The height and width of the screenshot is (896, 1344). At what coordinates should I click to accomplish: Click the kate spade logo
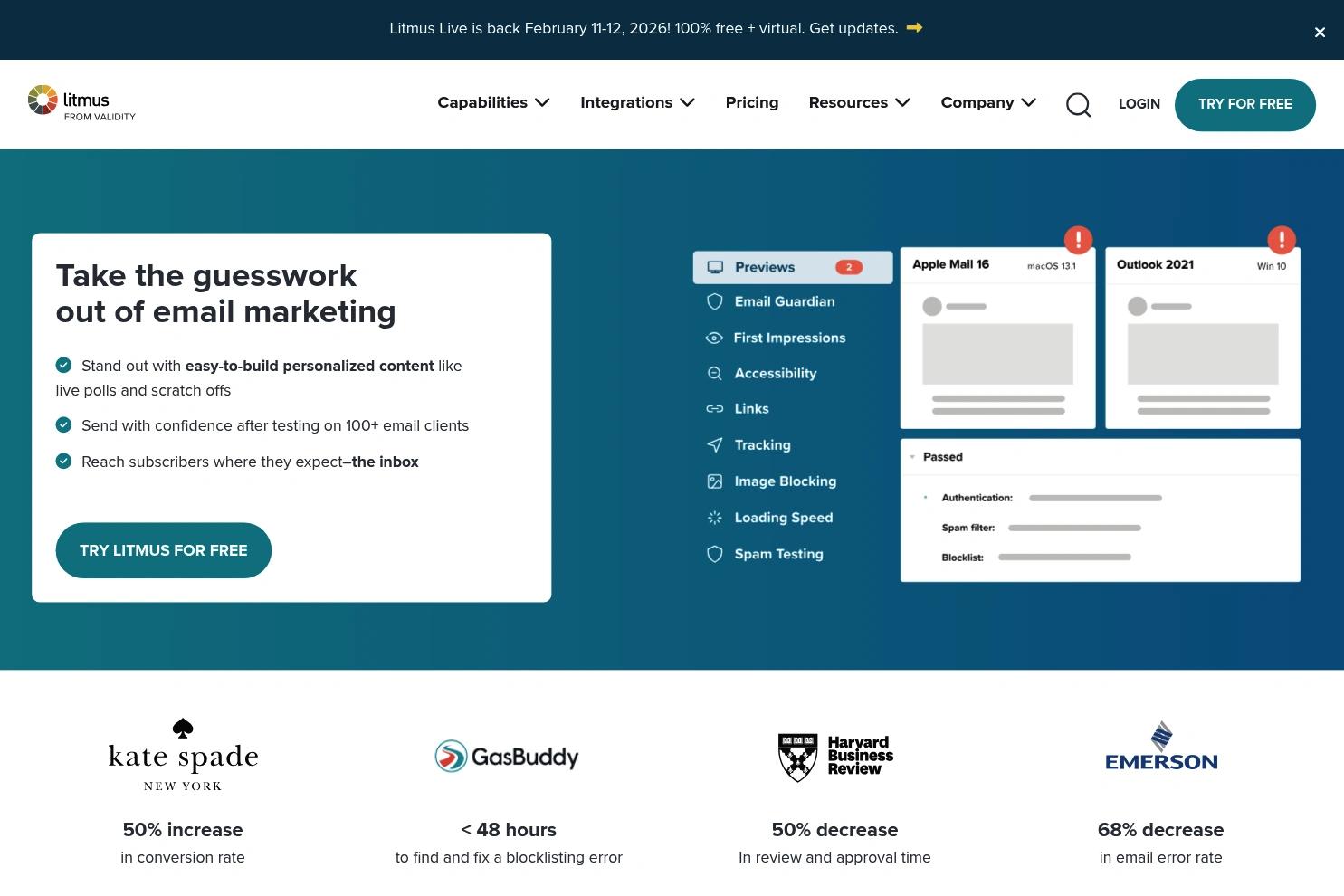tap(183, 755)
